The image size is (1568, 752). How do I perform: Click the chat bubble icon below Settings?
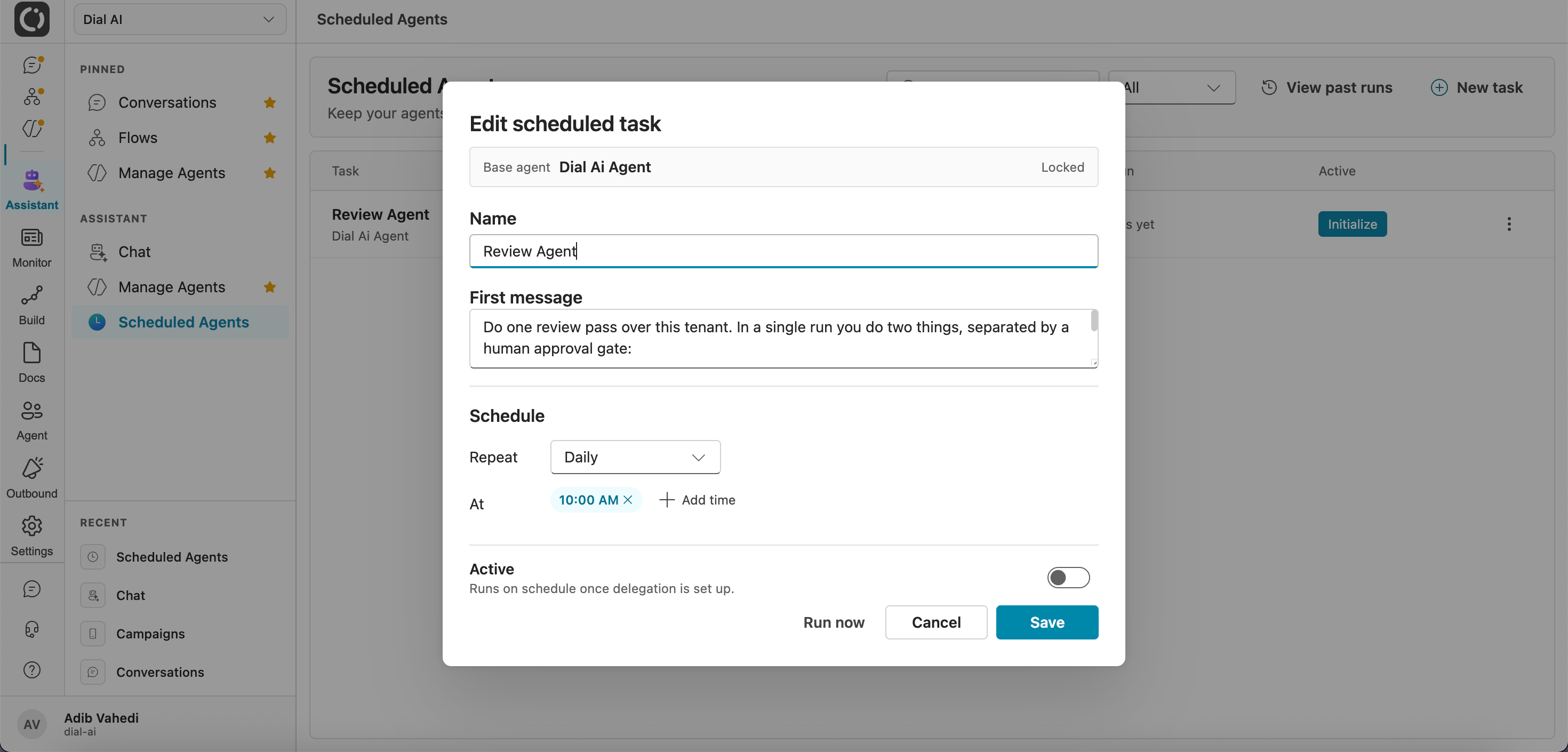tap(31, 589)
